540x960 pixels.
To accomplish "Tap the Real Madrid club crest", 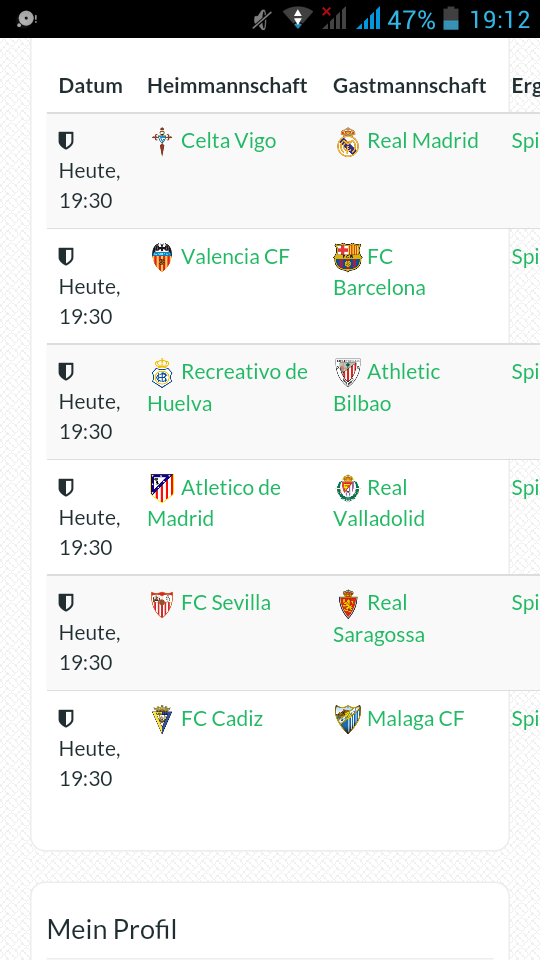I will 348,142.
